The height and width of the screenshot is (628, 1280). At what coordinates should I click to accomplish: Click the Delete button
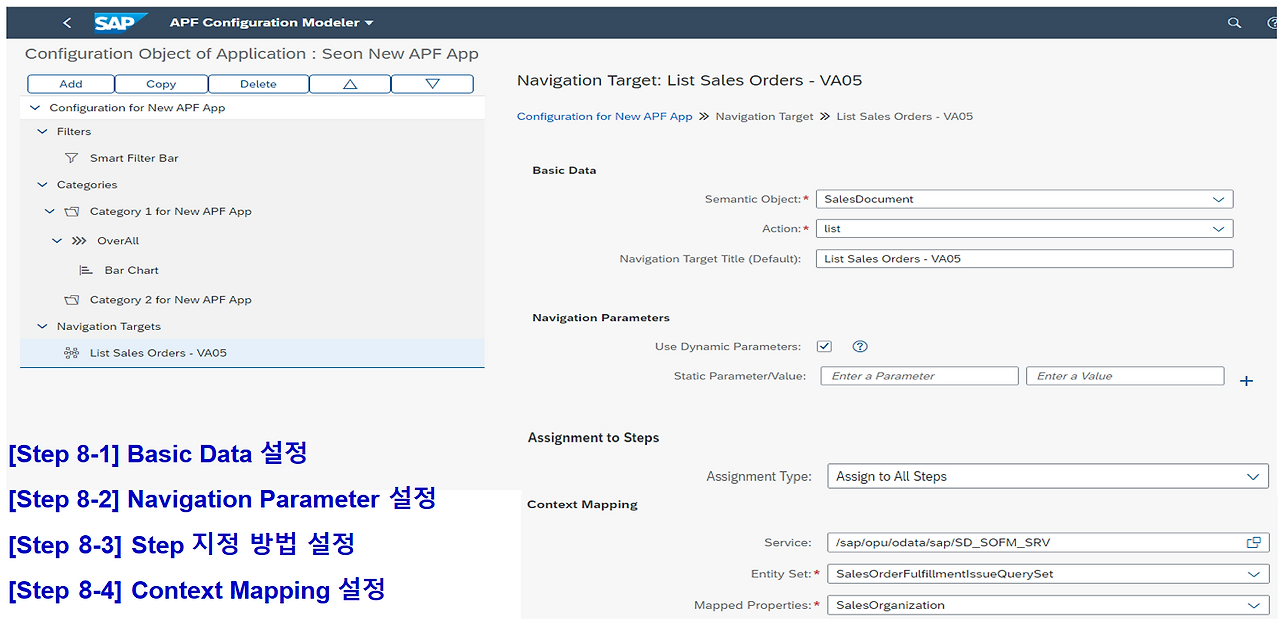click(258, 83)
